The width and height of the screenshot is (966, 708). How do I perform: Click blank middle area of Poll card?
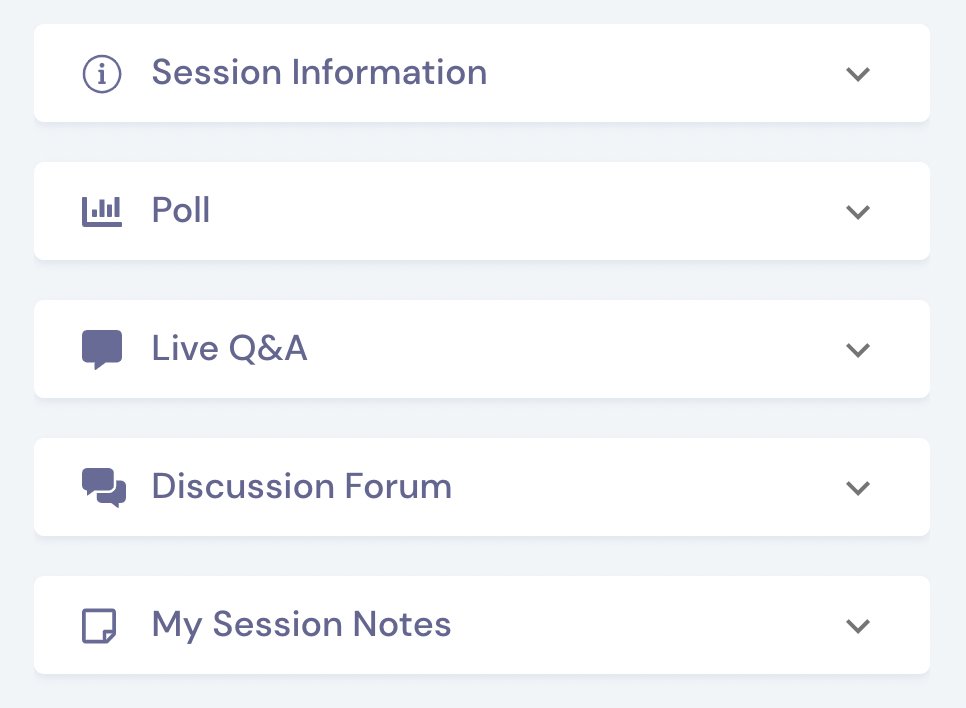coord(524,211)
